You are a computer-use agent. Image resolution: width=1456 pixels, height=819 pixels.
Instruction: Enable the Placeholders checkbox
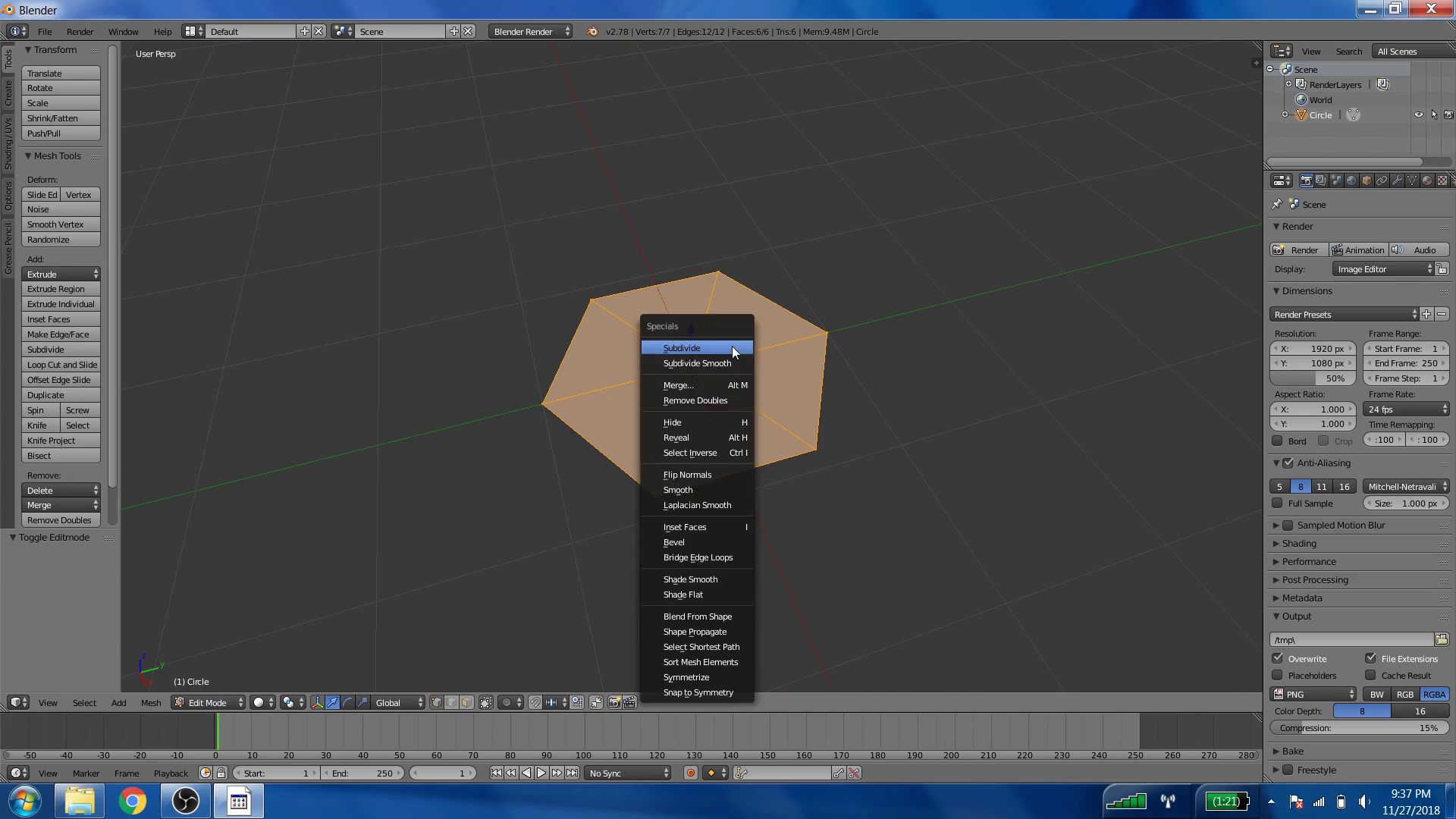[x=1278, y=675]
